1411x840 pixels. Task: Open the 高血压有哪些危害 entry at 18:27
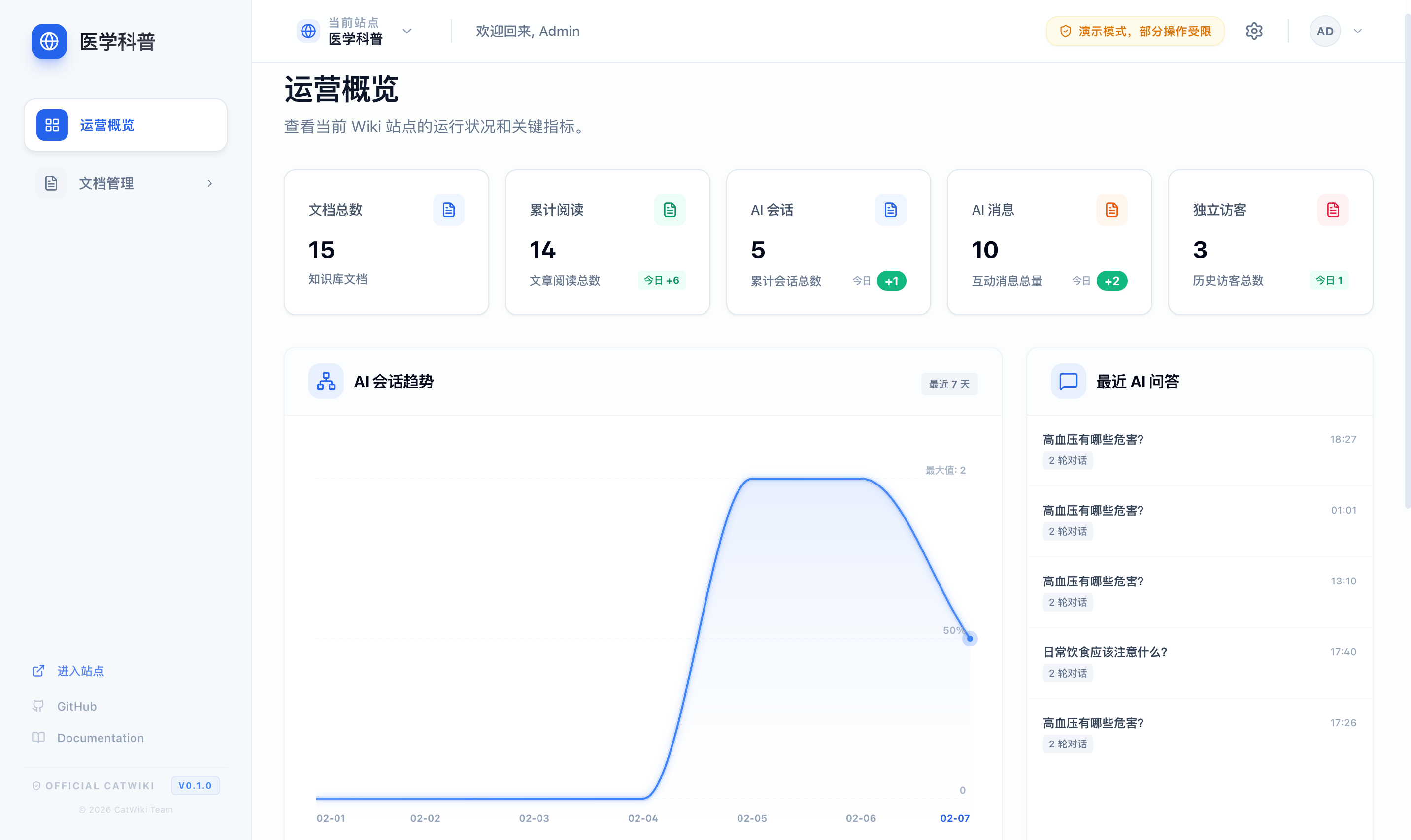[1200, 450]
